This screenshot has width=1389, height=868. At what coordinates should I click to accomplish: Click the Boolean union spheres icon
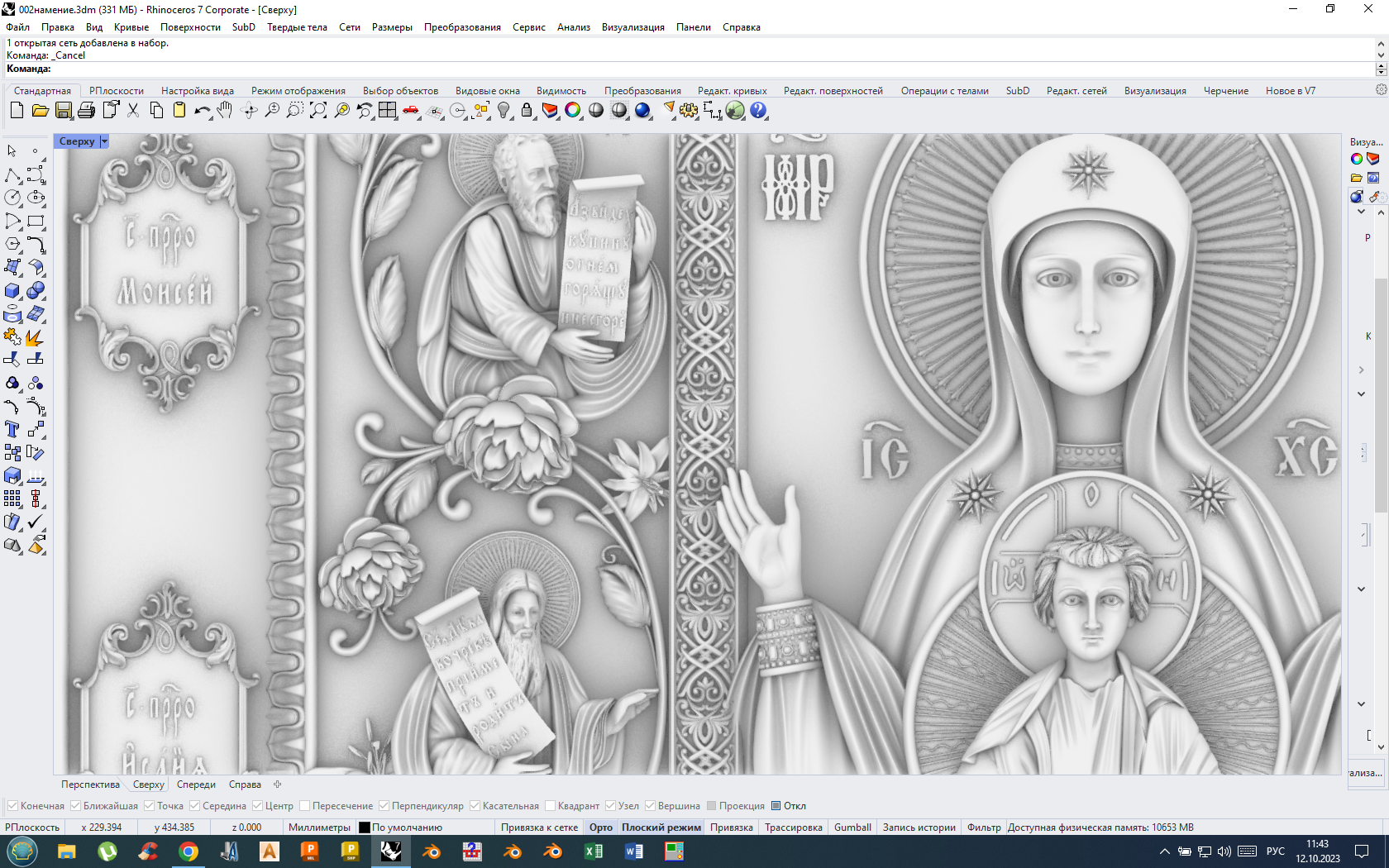pyautogui.click(x=36, y=290)
